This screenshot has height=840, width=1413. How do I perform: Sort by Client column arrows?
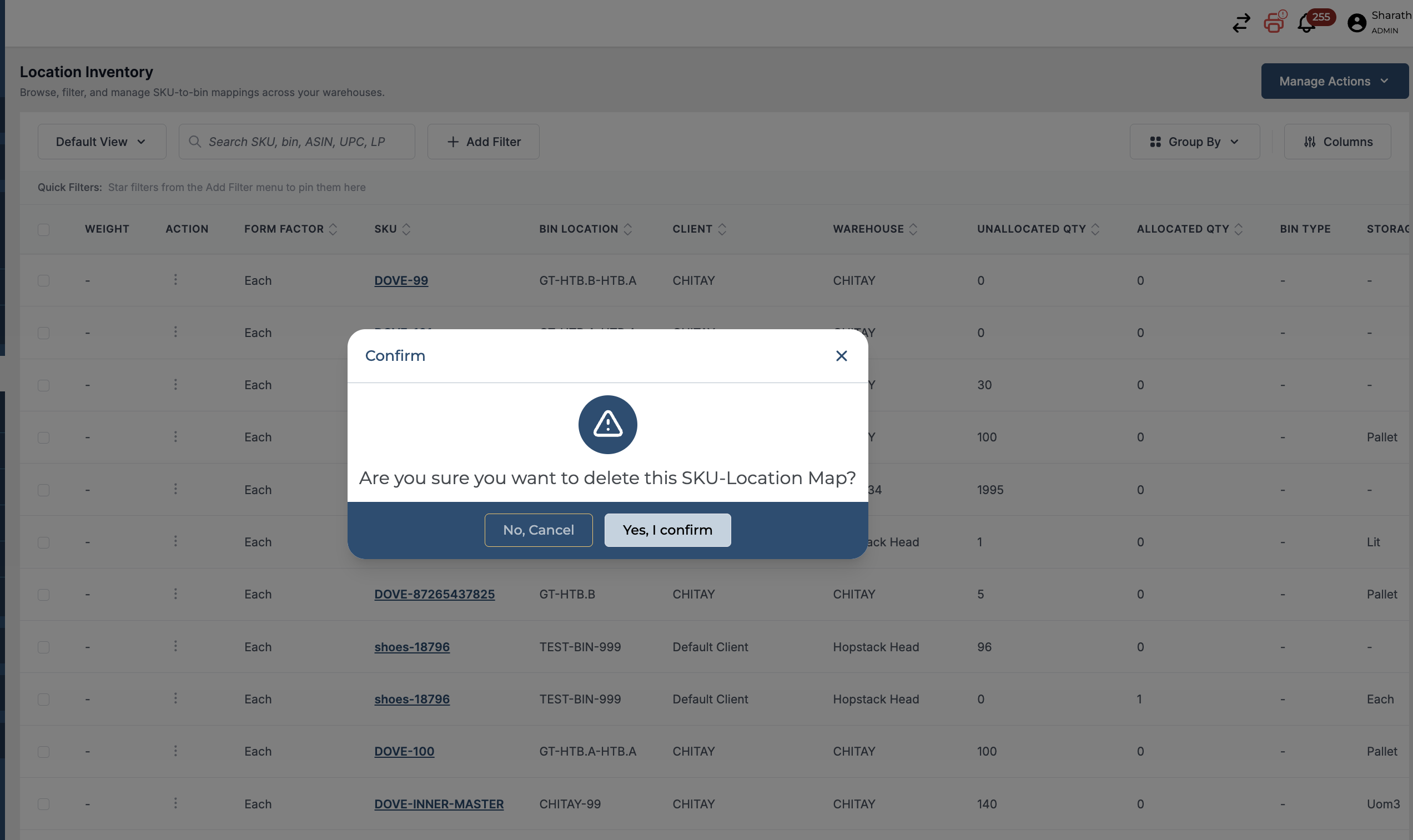click(722, 229)
